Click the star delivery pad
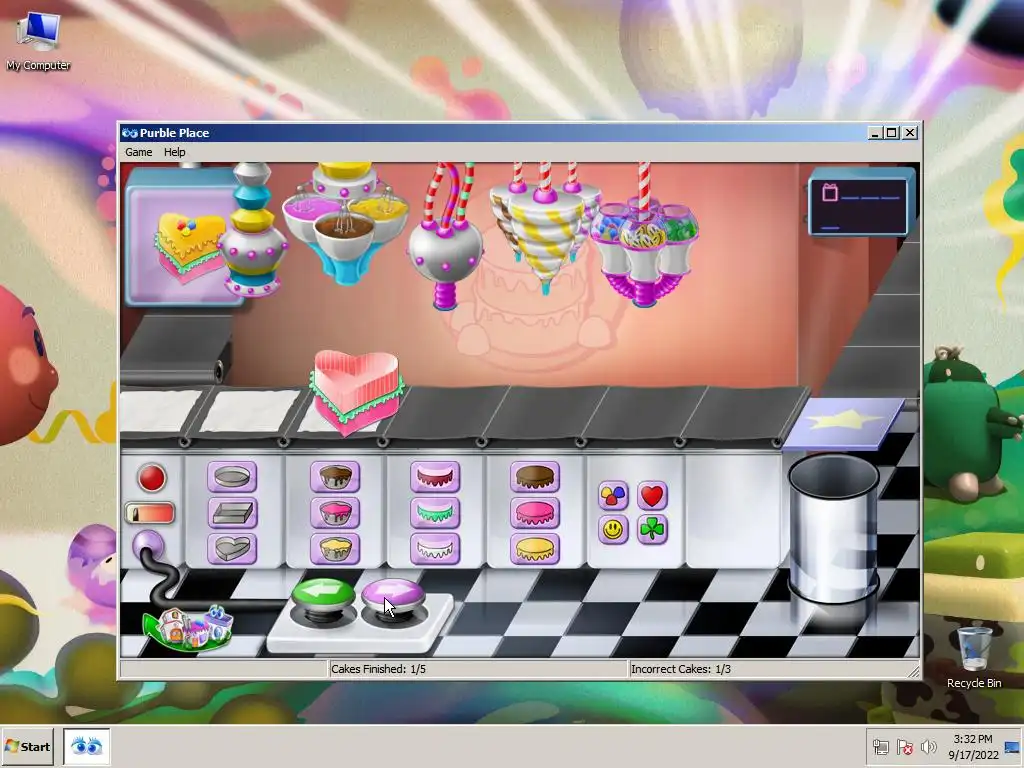Image resolution: width=1024 pixels, height=768 pixels. (844, 423)
